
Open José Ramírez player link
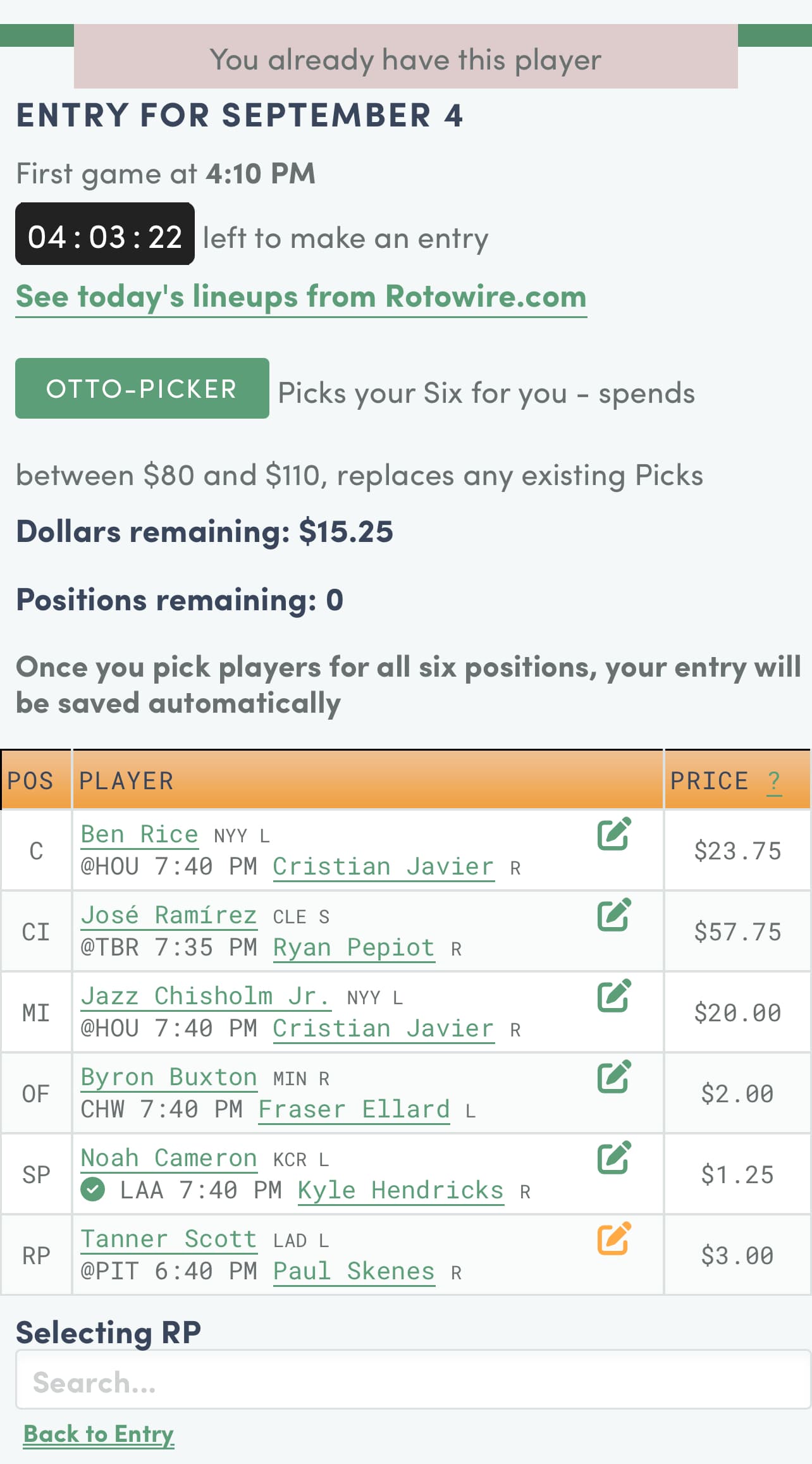[169, 915]
